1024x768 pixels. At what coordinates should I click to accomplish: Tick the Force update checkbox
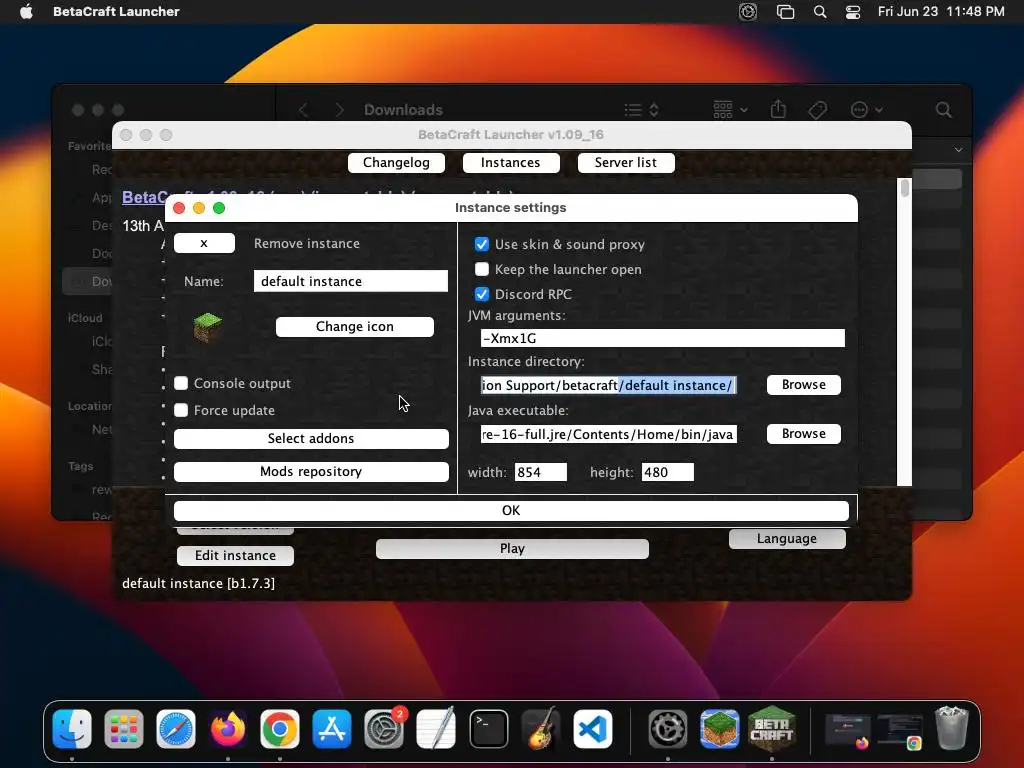(181, 410)
